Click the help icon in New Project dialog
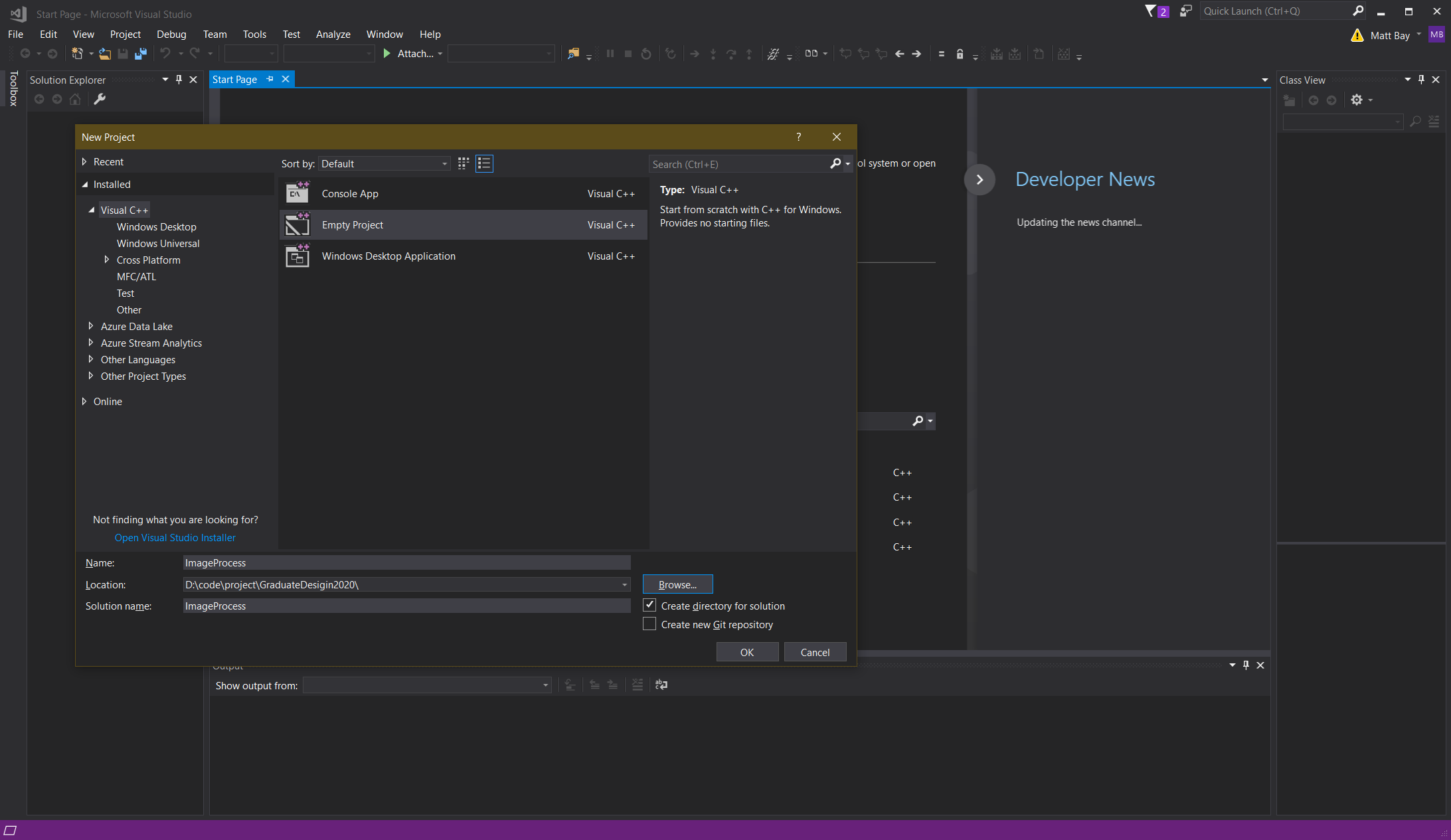Screen dimensions: 1451x840 pos(798,137)
